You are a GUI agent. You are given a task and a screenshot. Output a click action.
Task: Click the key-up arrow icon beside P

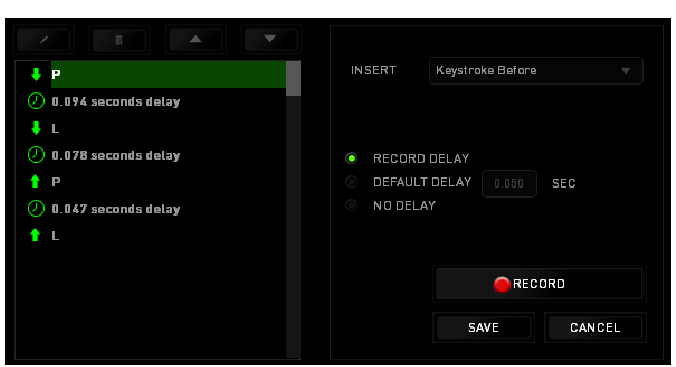point(35,182)
